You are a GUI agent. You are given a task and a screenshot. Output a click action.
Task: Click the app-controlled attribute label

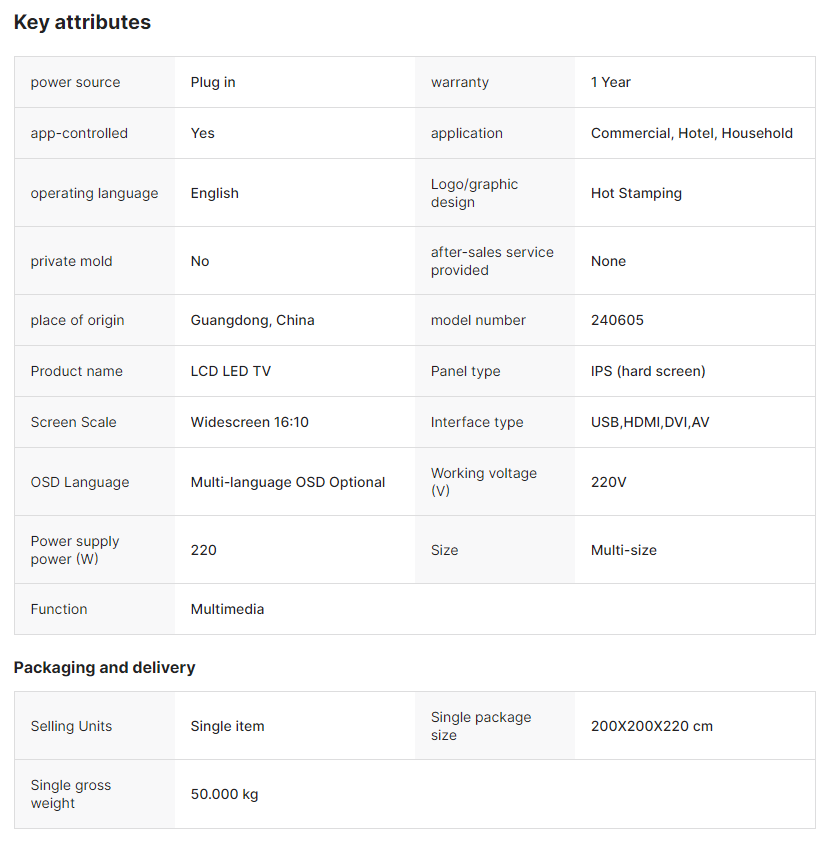79,133
